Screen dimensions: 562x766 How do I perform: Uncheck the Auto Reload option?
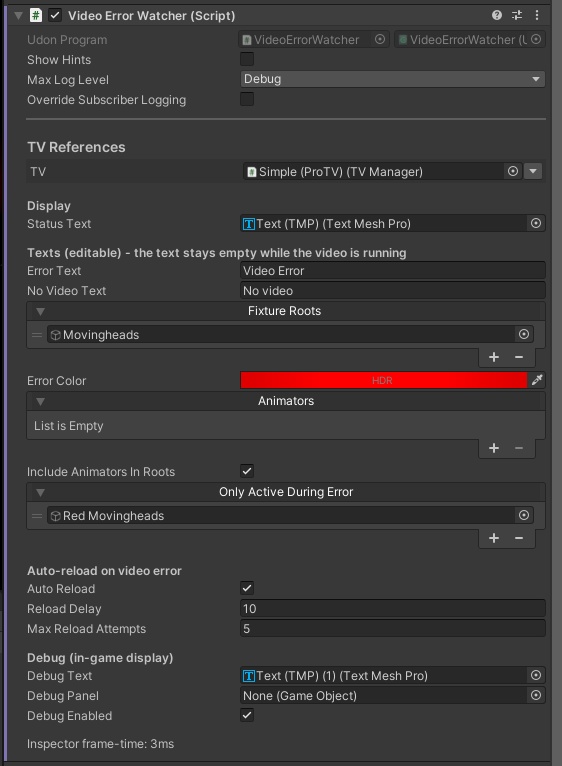pos(247,588)
